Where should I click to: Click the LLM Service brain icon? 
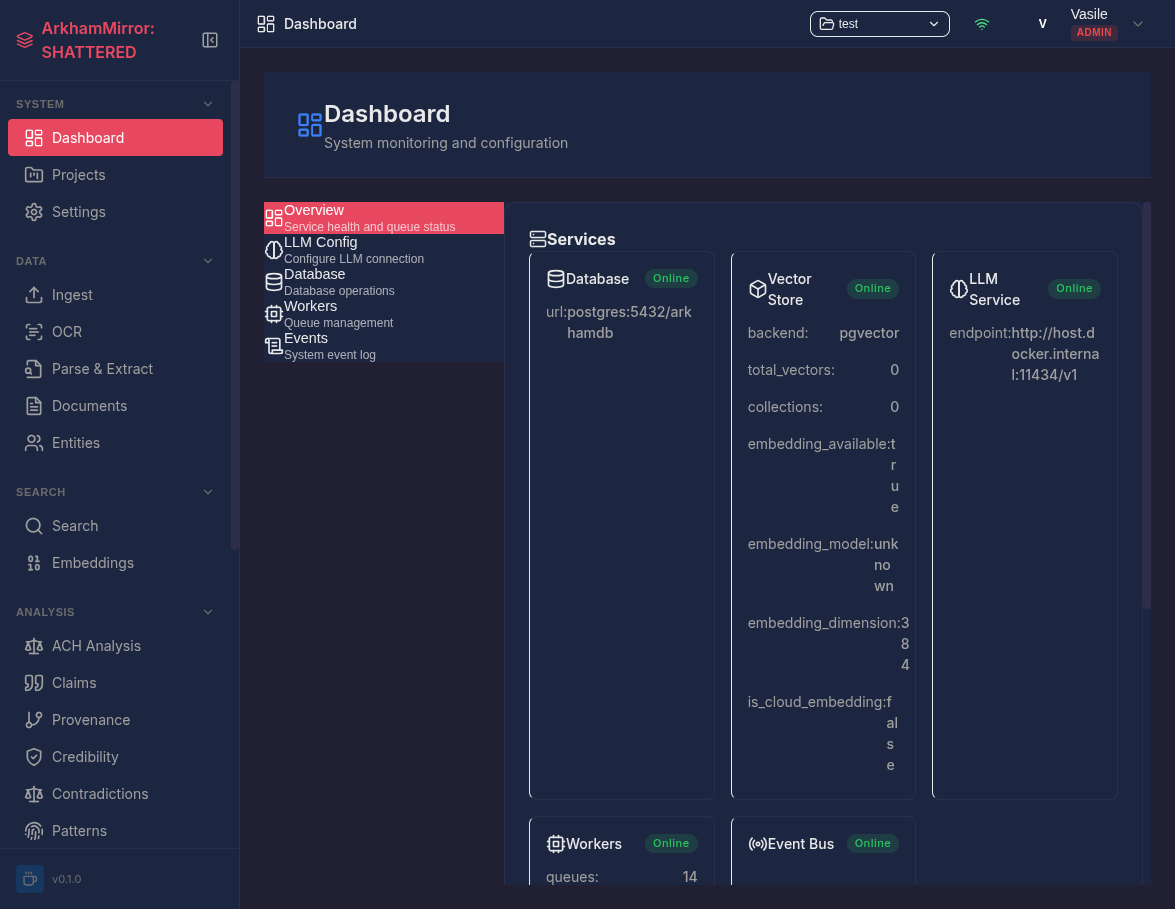click(x=958, y=289)
